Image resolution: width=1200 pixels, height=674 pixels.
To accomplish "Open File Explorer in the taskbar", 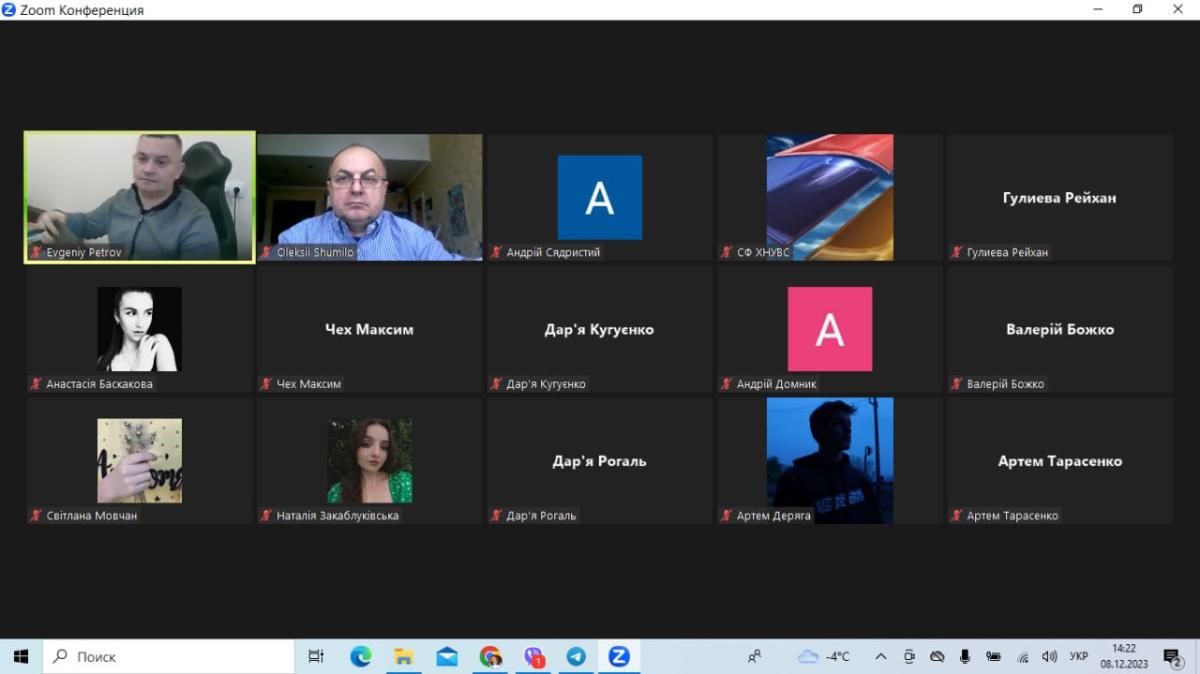I will click(x=403, y=656).
